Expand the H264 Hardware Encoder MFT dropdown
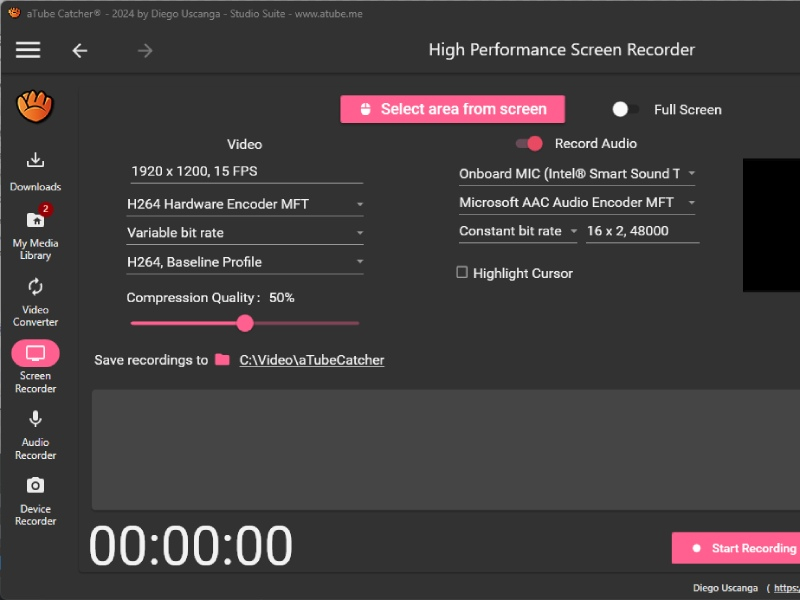 pyautogui.click(x=245, y=204)
